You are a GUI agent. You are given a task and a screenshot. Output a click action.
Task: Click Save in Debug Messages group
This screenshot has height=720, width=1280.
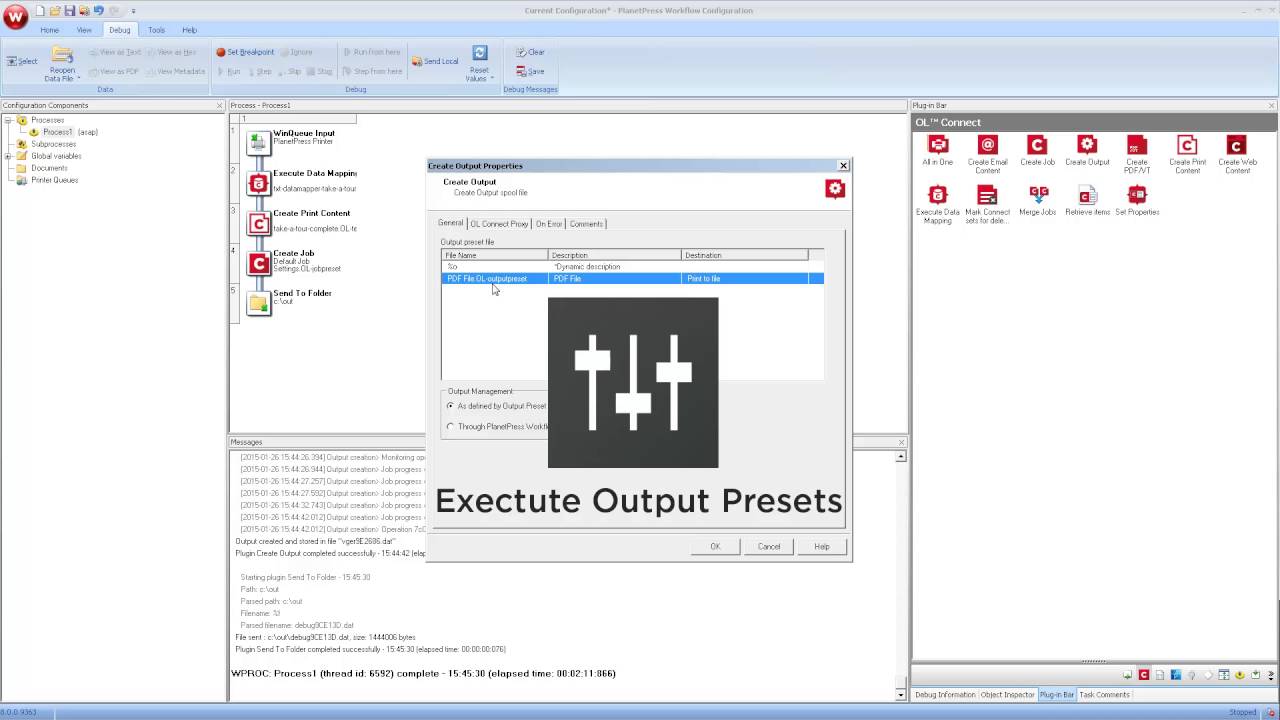click(x=530, y=71)
